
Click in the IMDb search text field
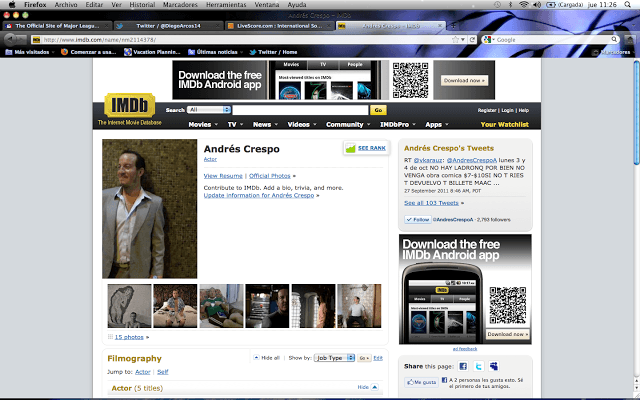point(300,110)
